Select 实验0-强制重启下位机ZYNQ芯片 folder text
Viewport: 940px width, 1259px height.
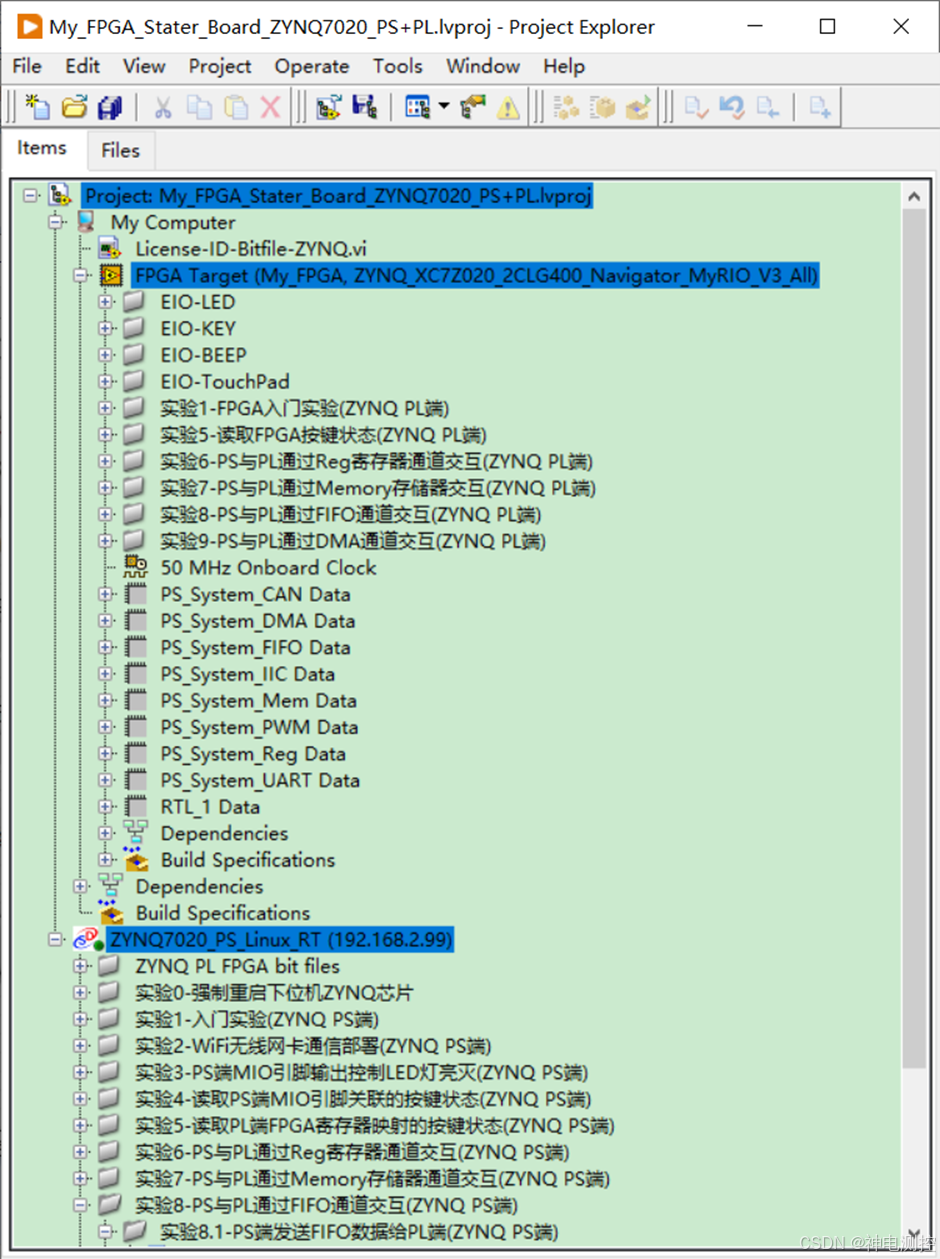pos(274,993)
